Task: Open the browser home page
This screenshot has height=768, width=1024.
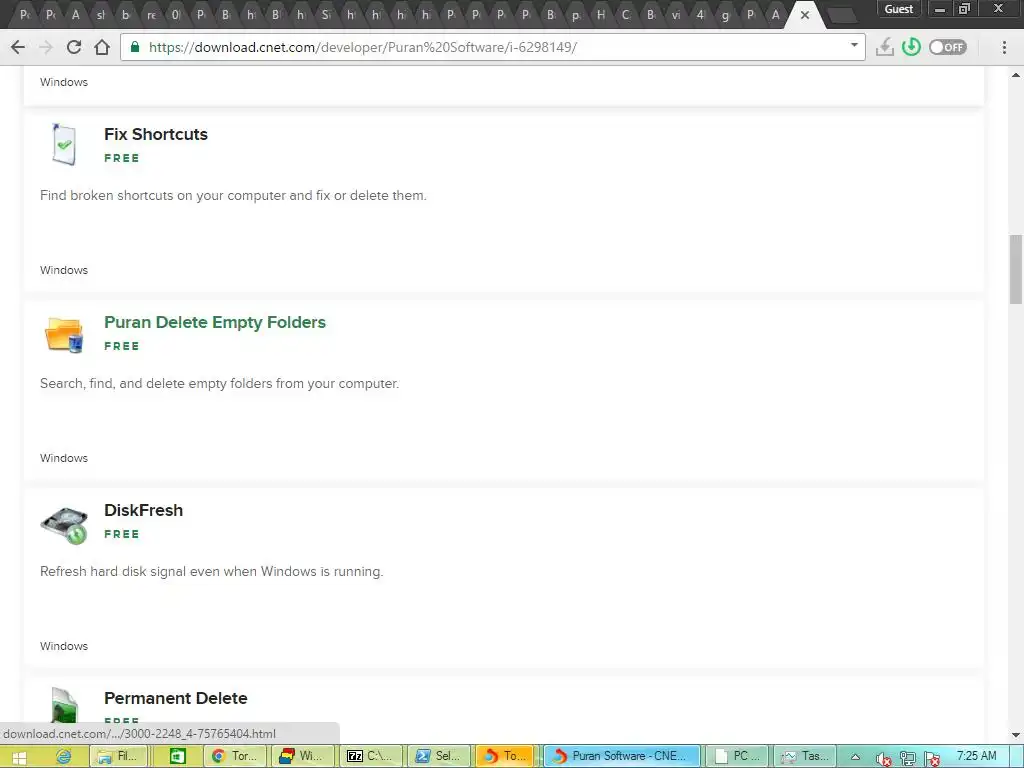Action: pyautogui.click(x=102, y=47)
